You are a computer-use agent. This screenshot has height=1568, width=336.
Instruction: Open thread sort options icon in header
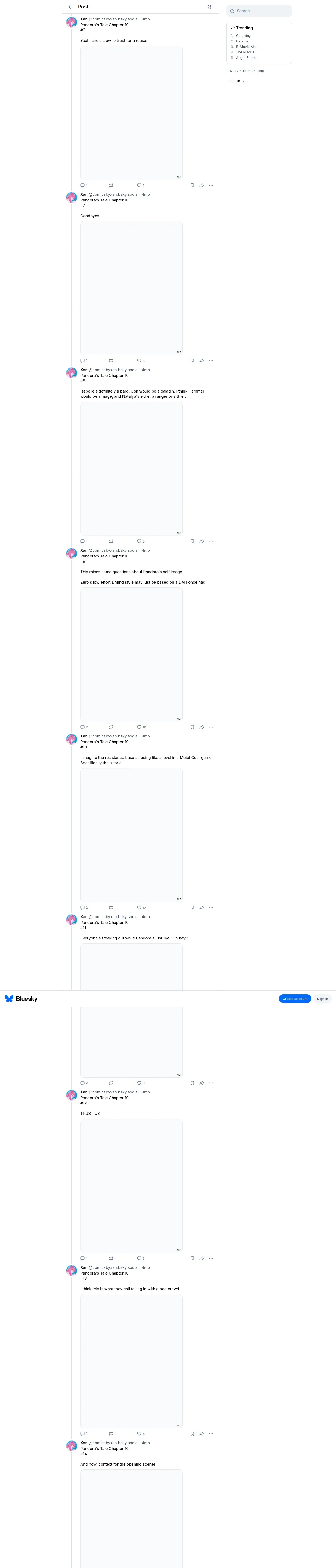(x=209, y=7)
